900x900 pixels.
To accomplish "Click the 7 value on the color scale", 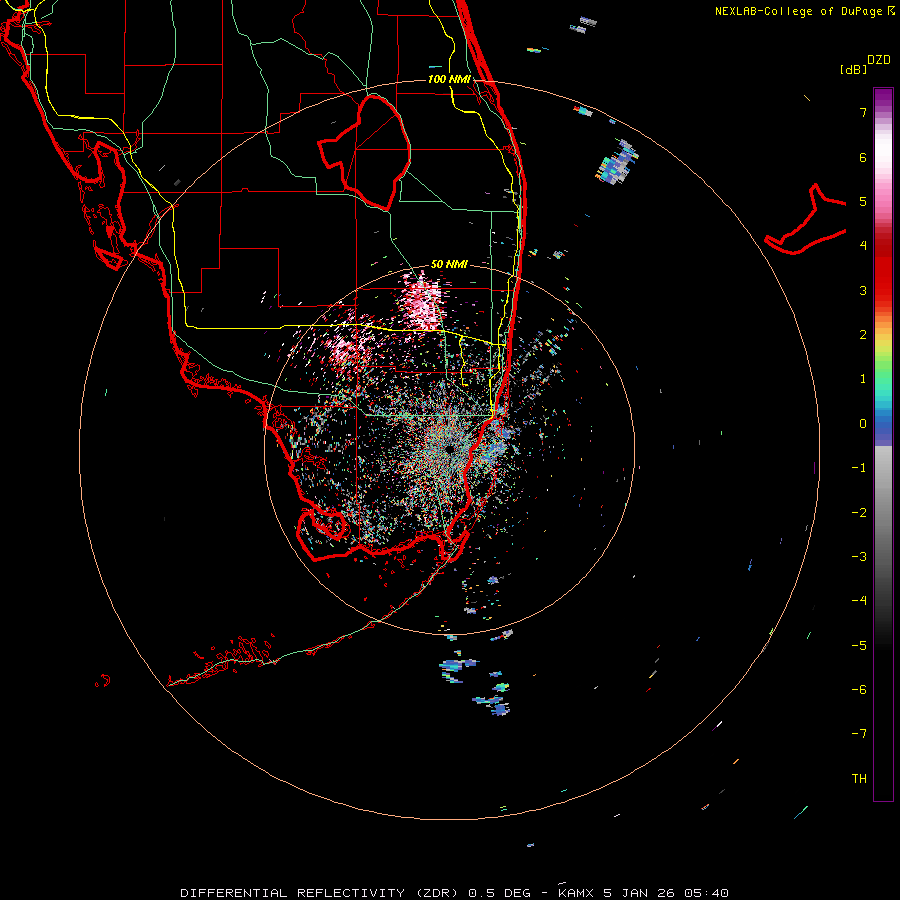I will pyautogui.click(x=863, y=112).
